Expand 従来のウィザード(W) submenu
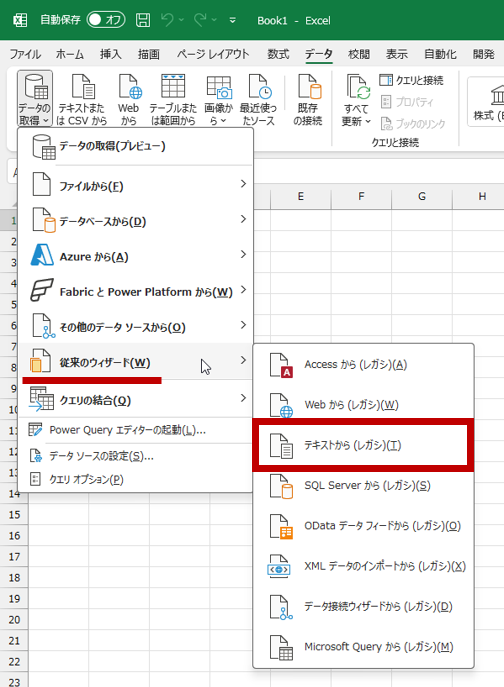The image size is (504, 687). tap(135, 361)
